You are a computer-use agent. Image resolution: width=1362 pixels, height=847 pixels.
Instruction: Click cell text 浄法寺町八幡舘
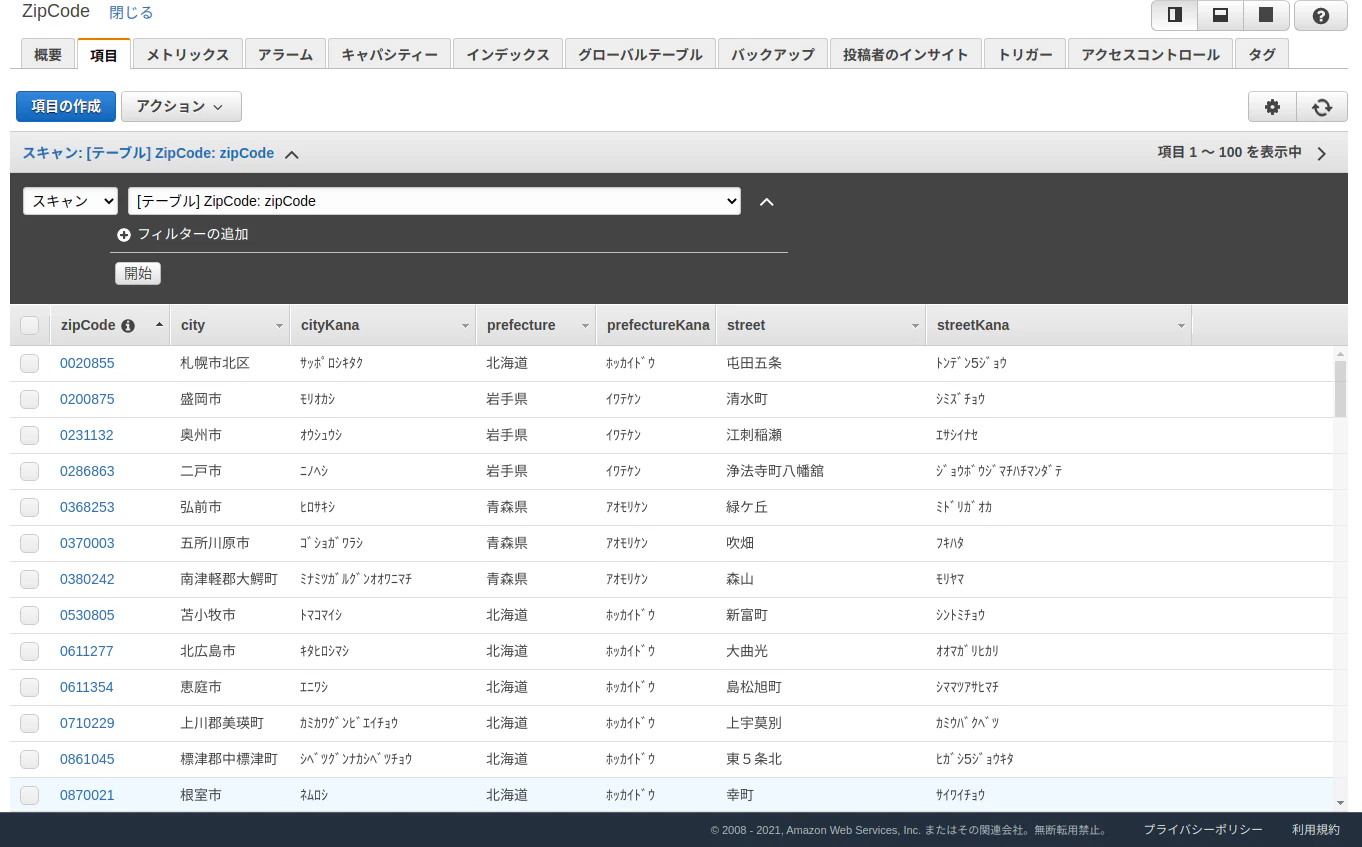click(x=775, y=471)
